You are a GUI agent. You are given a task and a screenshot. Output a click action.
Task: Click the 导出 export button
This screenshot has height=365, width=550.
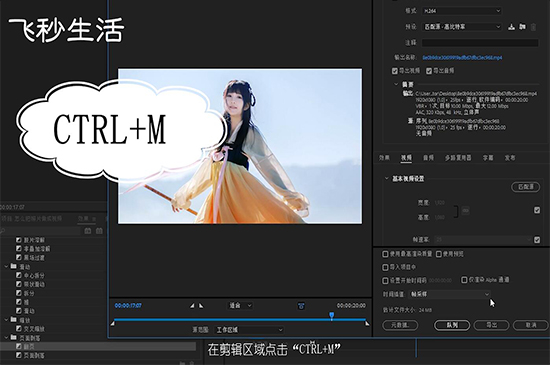pyautogui.click(x=491, y=325)
